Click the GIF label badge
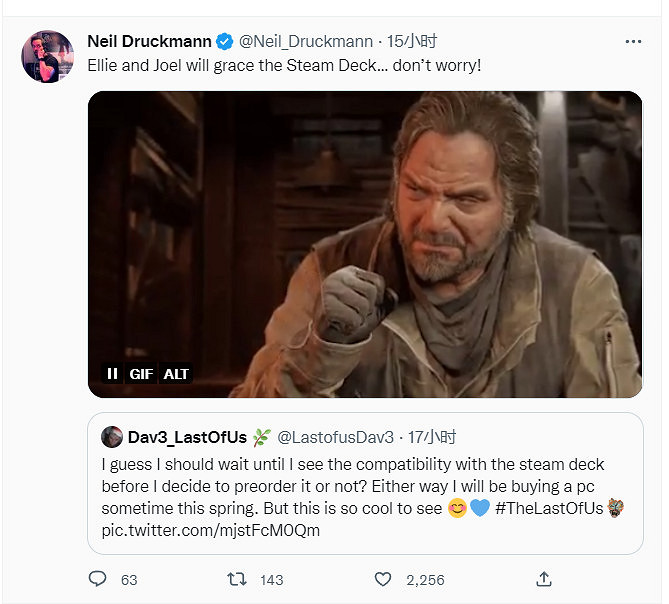The height and width of the screenshot is (604, 669). (x=141, y=374)
